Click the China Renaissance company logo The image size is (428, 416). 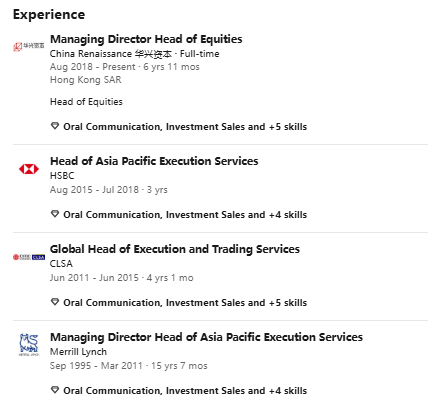coord(29,46)
